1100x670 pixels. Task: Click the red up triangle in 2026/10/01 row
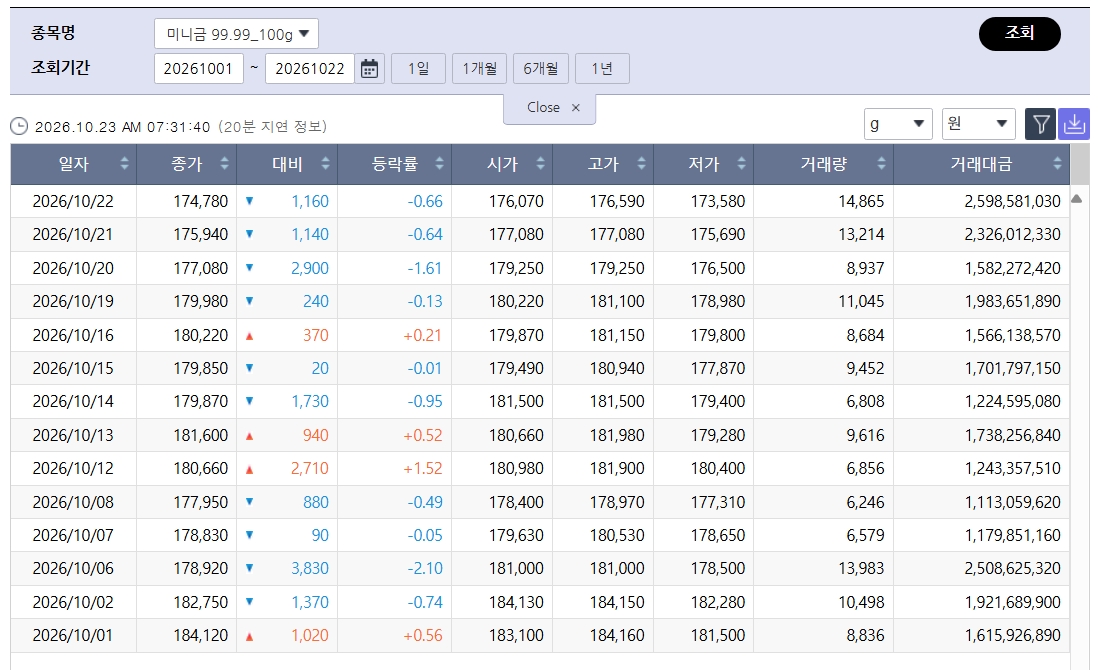click(x=249, y=637)
